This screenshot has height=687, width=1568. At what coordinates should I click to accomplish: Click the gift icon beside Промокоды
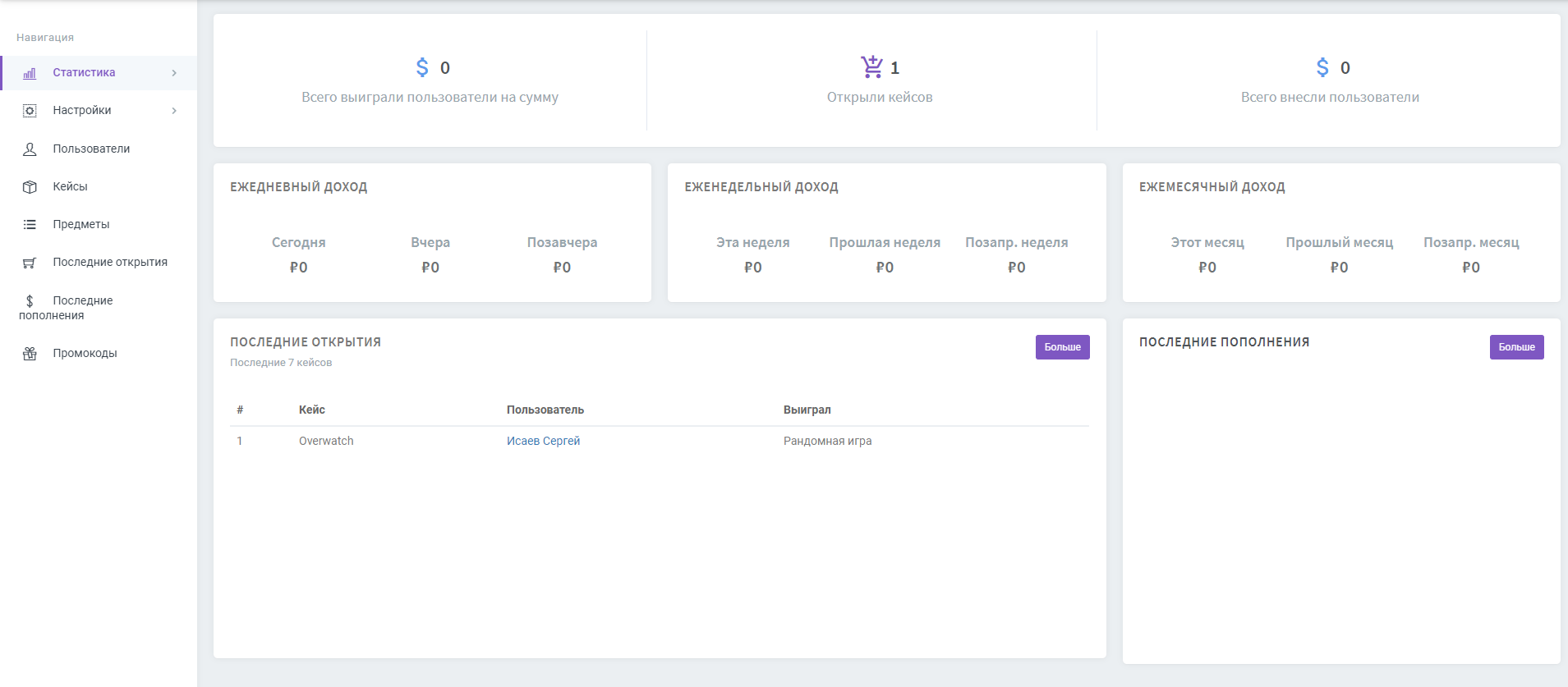[30, 354]
